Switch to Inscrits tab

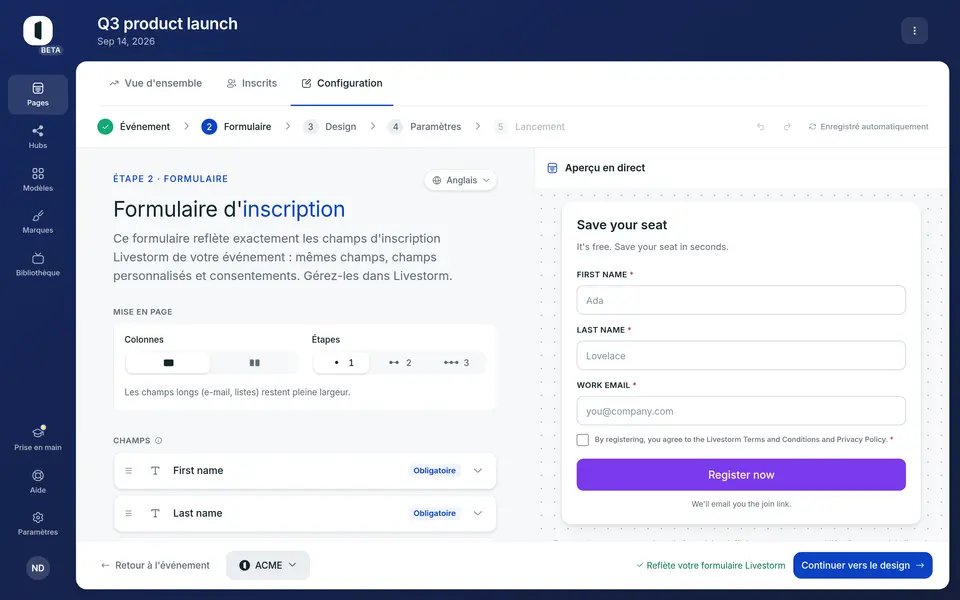(x=252, y=83)
